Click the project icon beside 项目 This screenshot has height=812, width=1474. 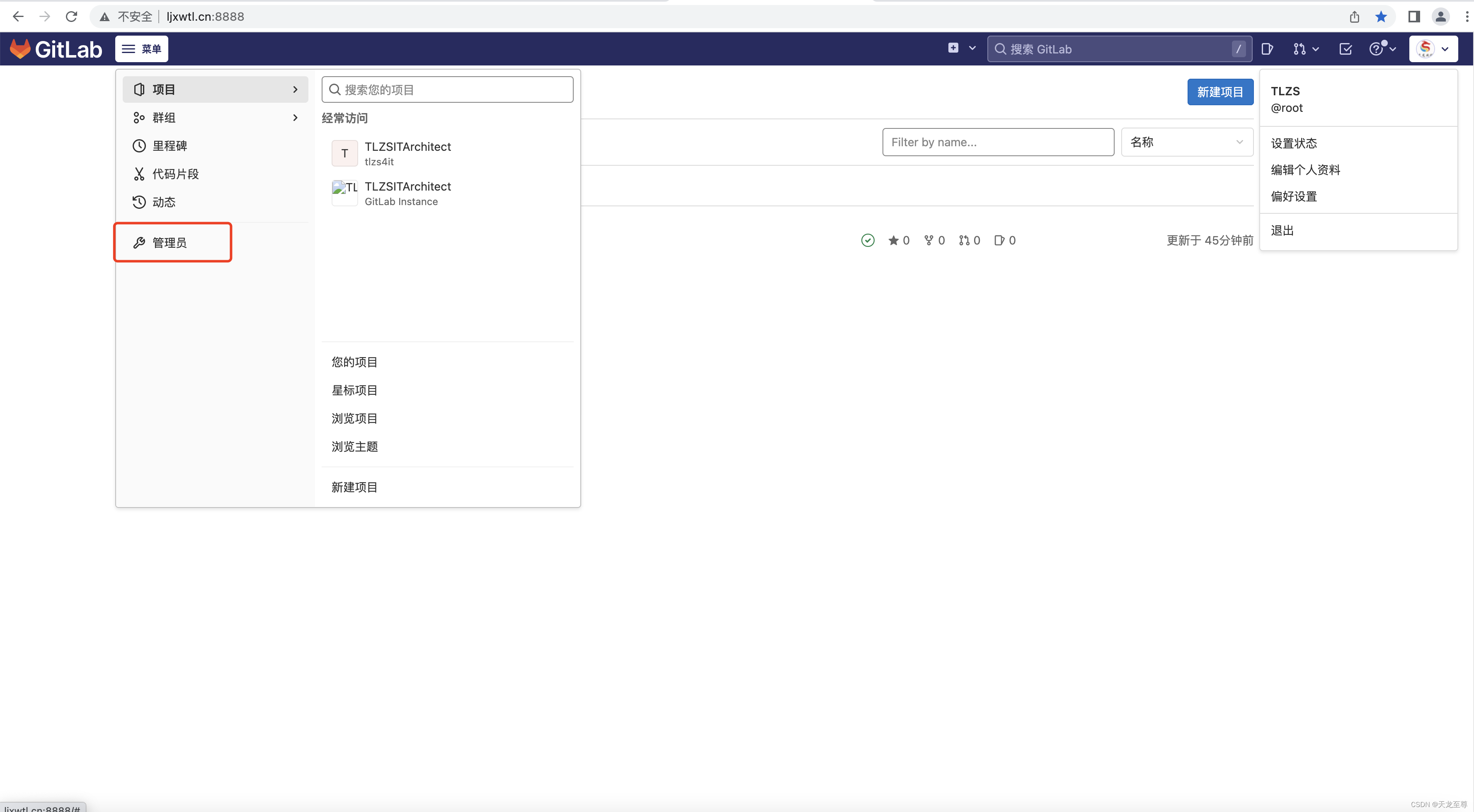tap(139, 89)
